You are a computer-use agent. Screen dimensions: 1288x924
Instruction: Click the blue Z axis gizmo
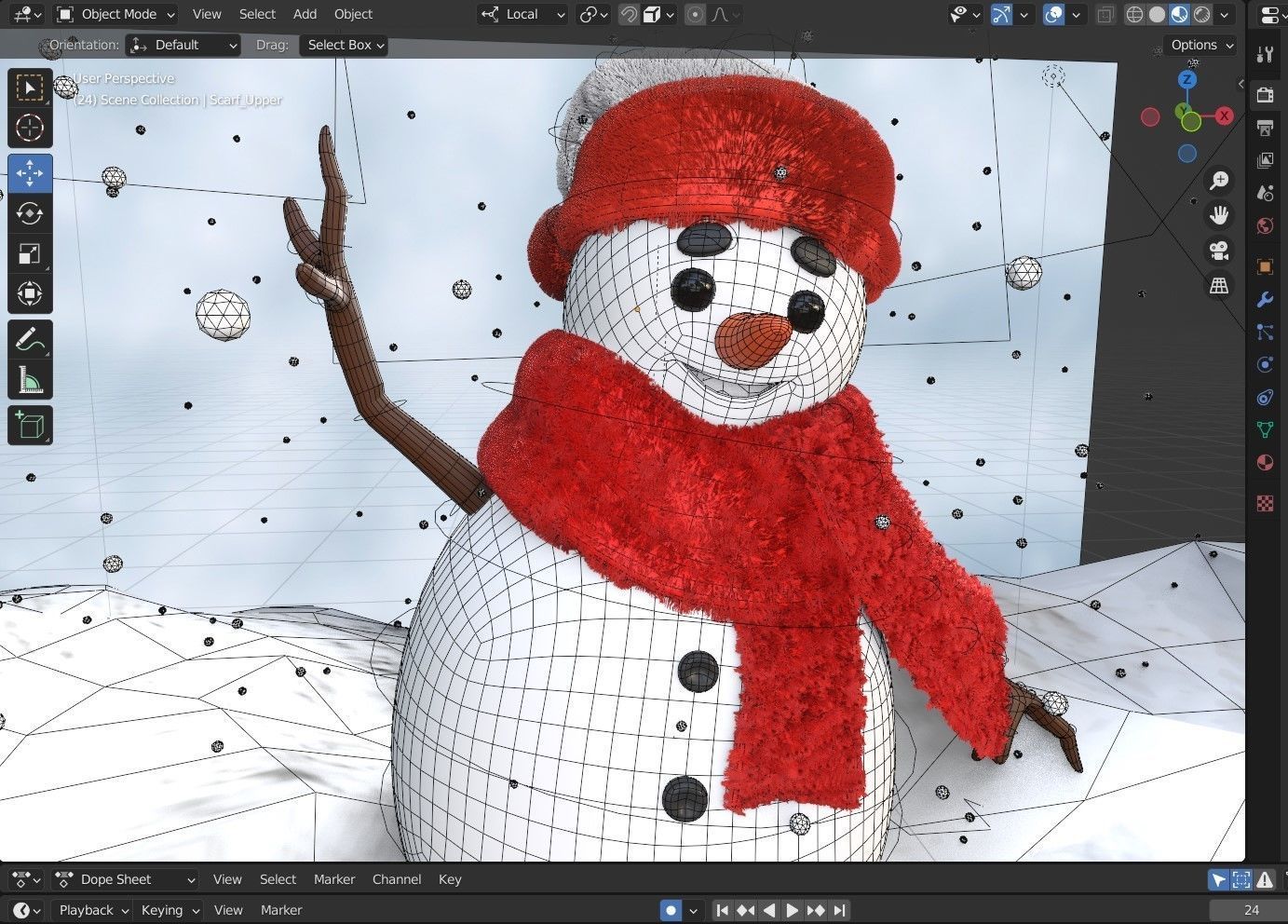(x=1186, y=80)
